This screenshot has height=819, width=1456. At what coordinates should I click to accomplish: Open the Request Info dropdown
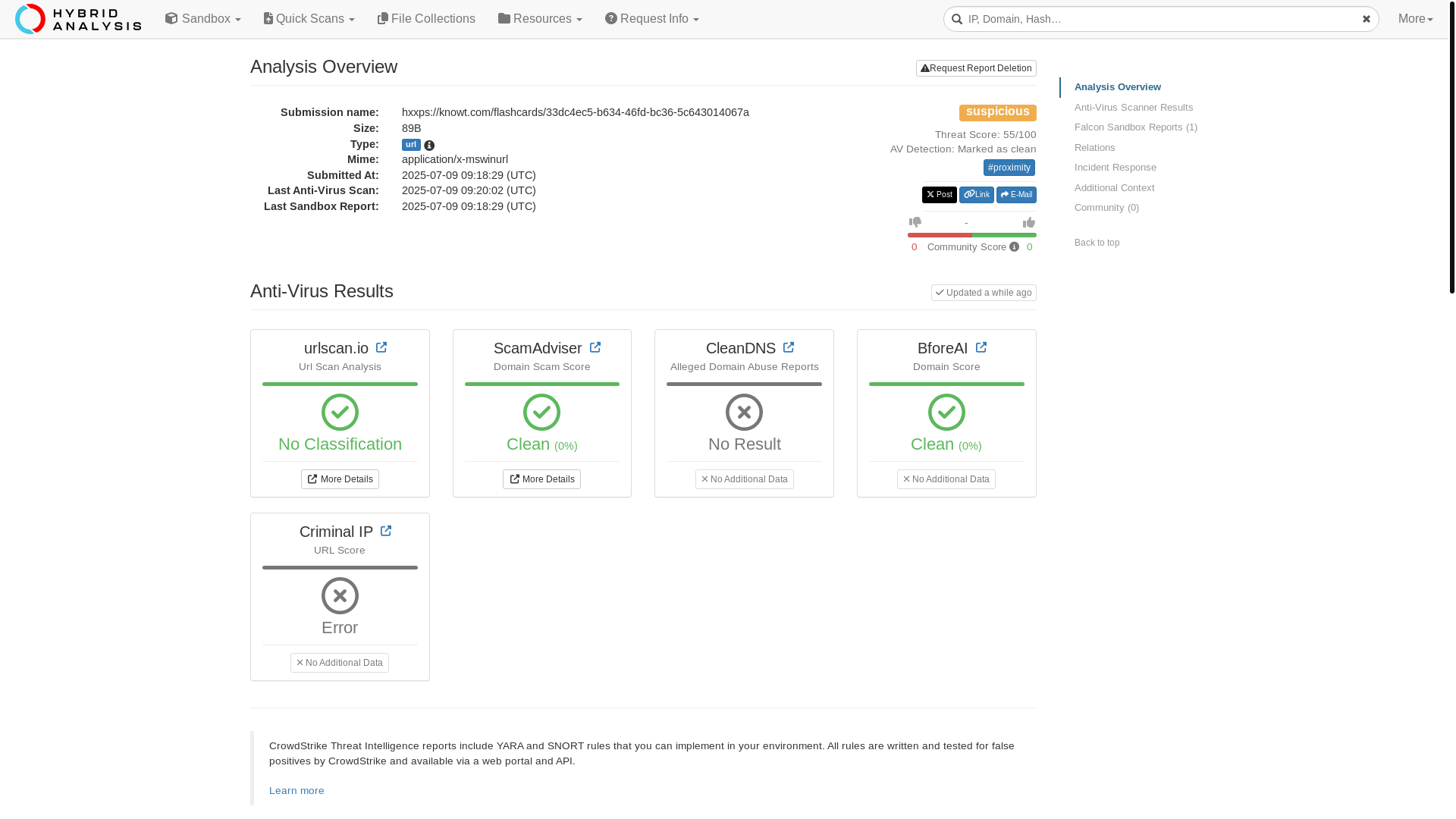(x=652, y=19)
